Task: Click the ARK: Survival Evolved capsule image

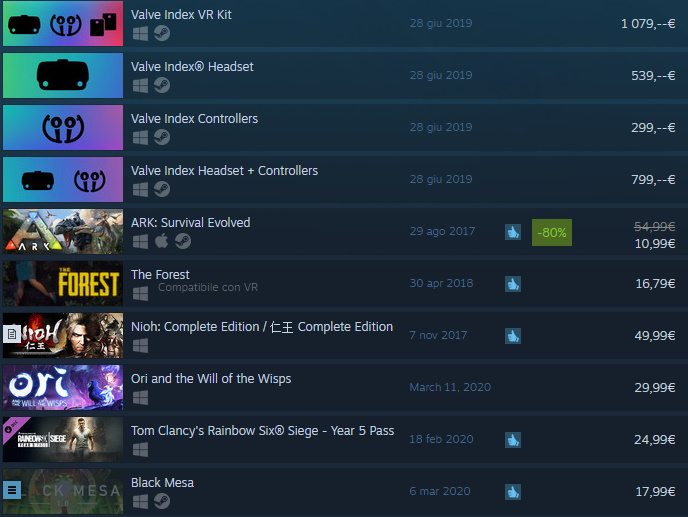Action: click(x=63, y=231)
